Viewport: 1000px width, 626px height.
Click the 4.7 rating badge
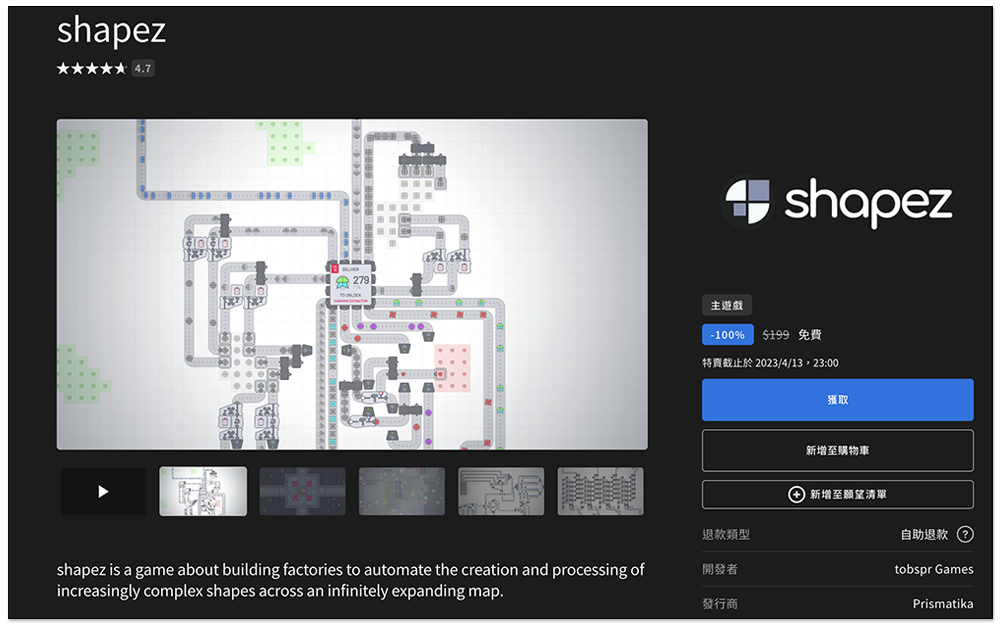pyautogui.click(x=143, y=69)
